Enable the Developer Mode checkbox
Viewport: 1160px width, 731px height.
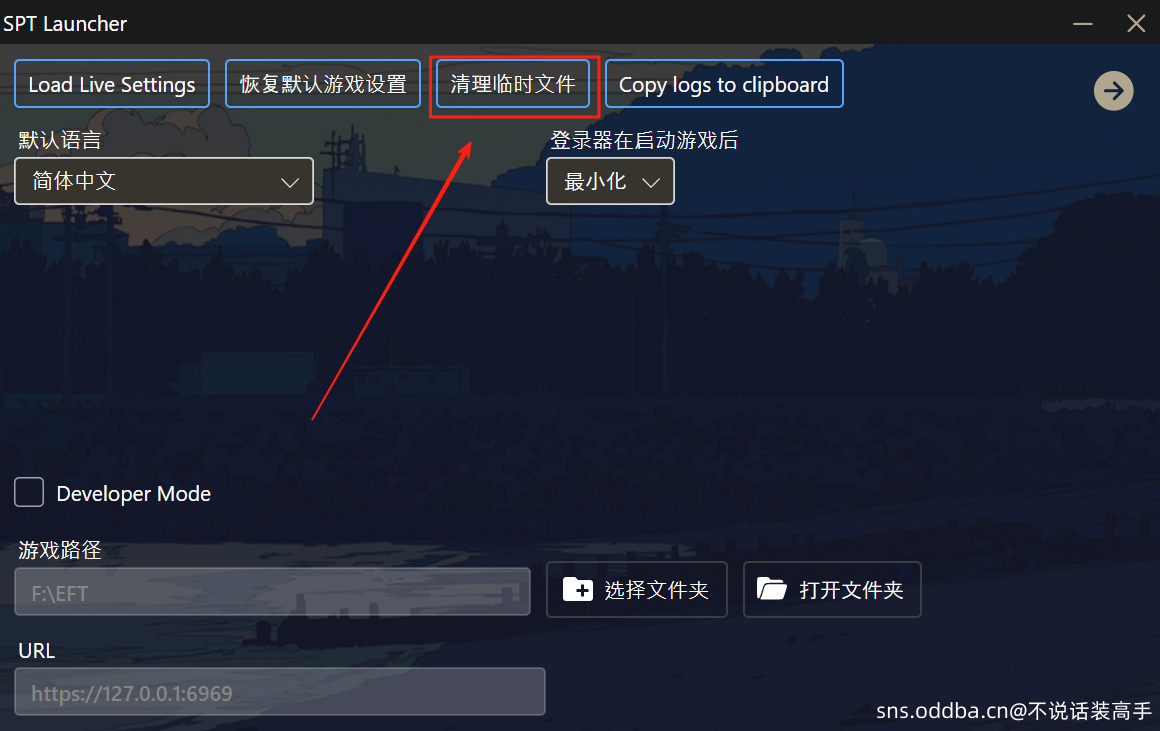click(x=29, y=493)
